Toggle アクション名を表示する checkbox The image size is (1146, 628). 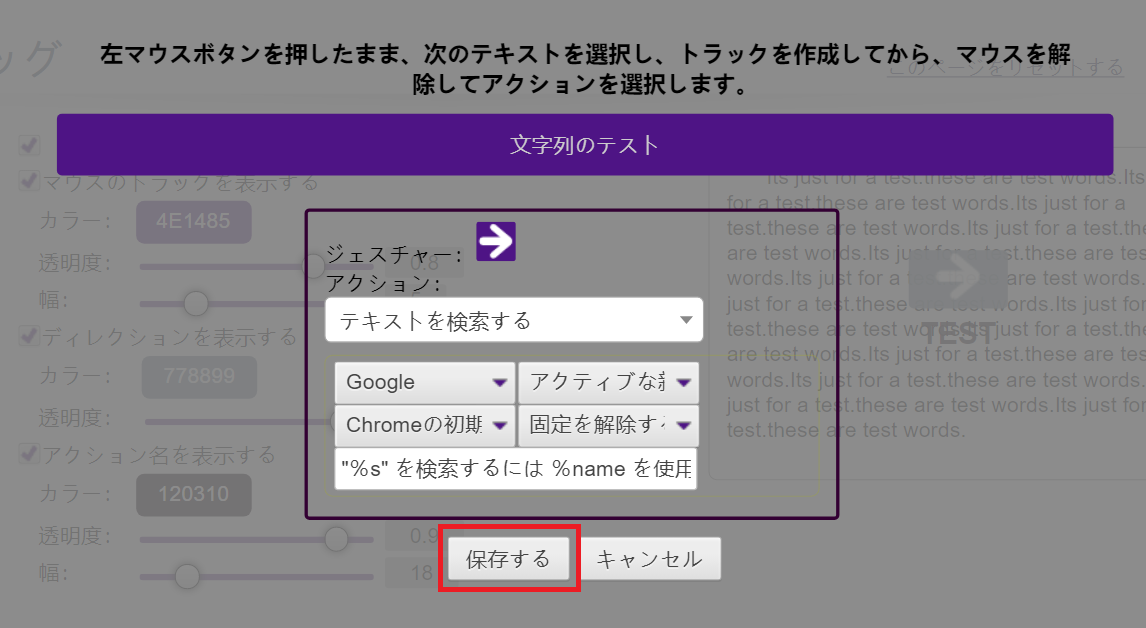[x=29, y=454]
